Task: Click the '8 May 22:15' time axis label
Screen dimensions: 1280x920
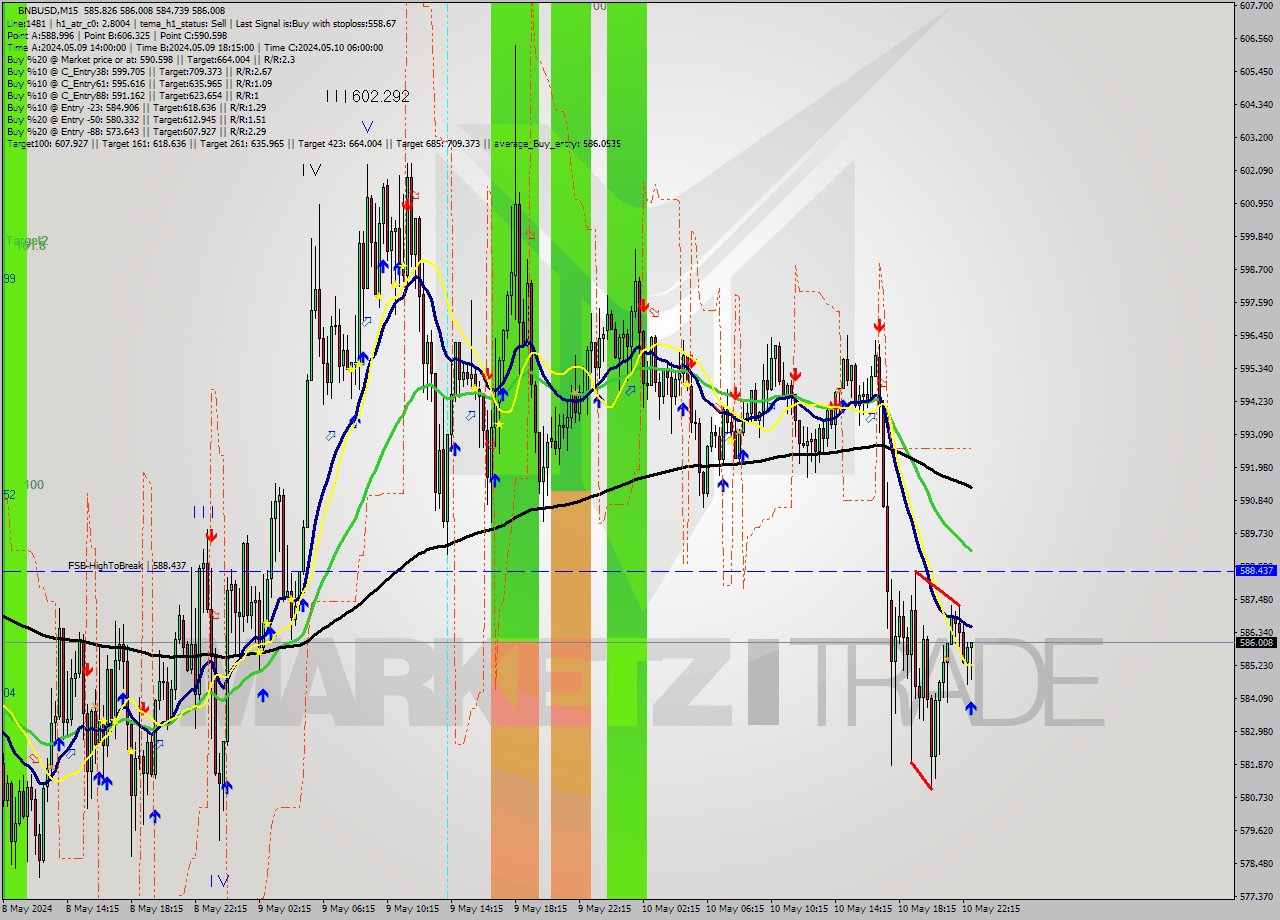Action: point(221,909)
